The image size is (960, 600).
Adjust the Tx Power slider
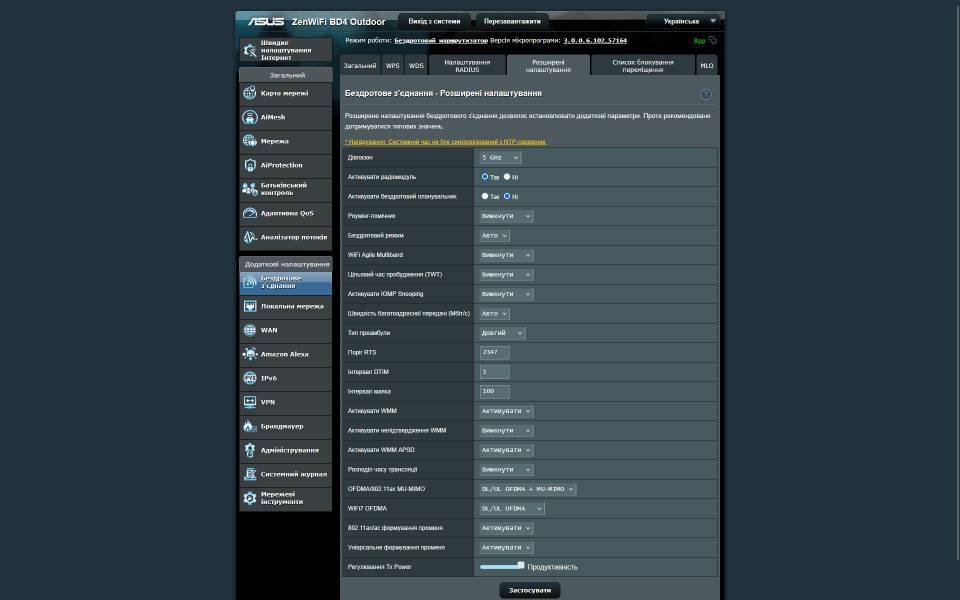pyautogui.click(x=520, y=566)
